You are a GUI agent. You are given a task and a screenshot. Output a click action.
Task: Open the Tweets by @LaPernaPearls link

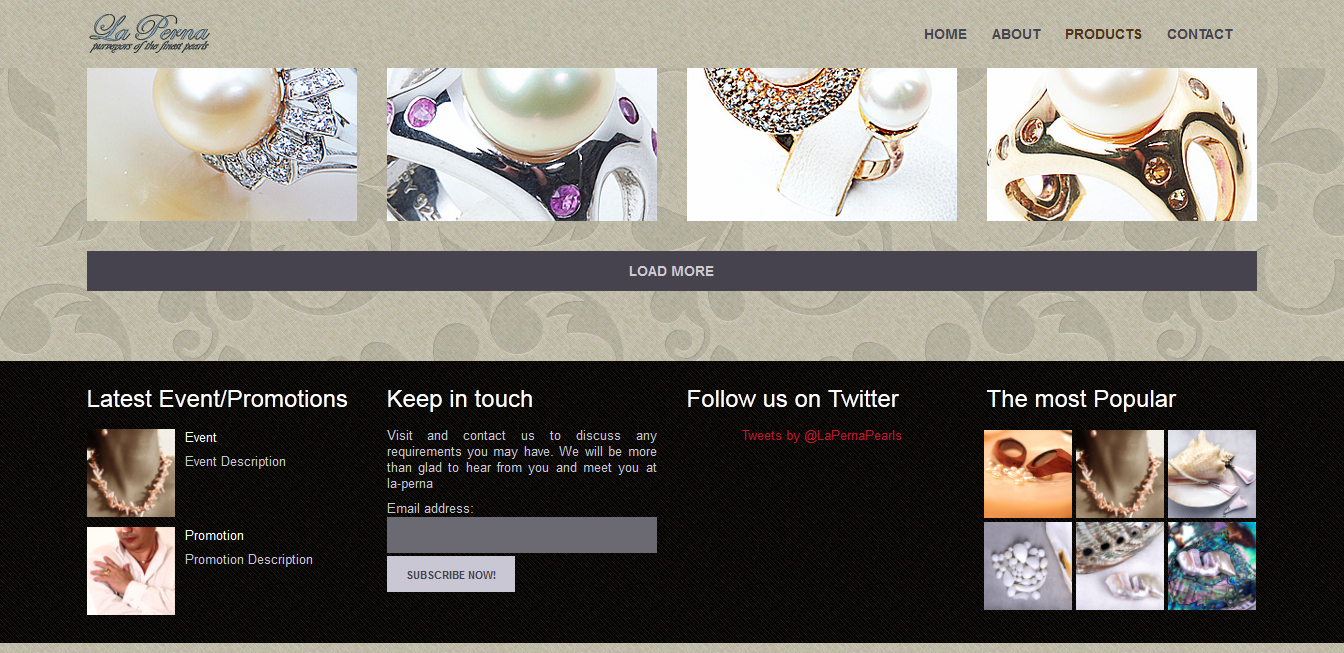point(822,435)
